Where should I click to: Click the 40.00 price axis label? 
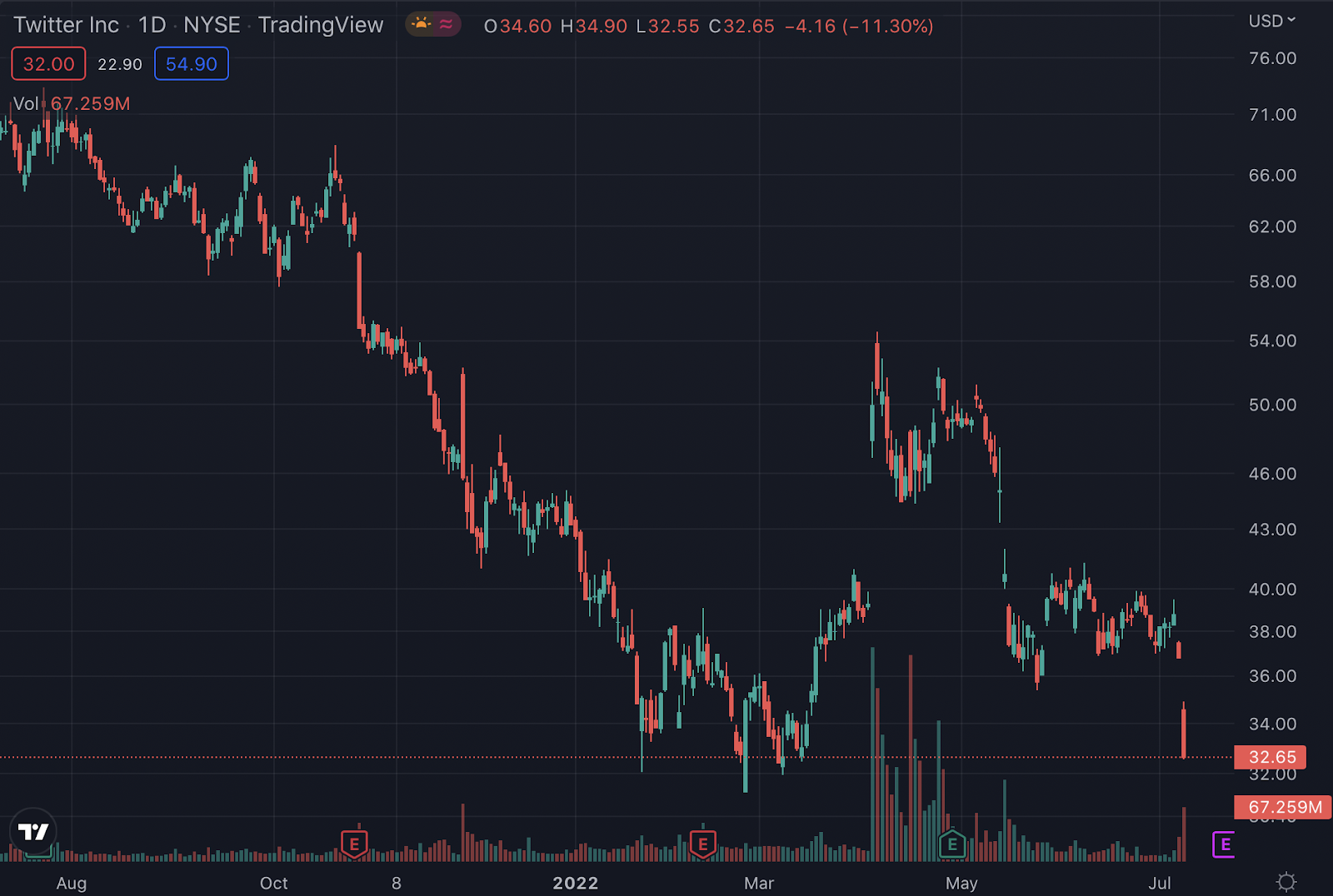point(1272,590)
